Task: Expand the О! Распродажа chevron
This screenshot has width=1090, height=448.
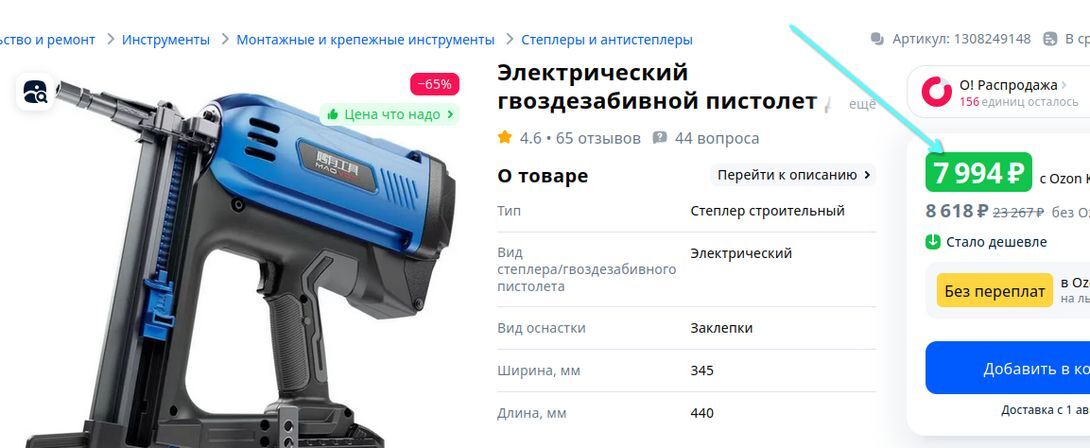Action: click(x=1063, y=85)
